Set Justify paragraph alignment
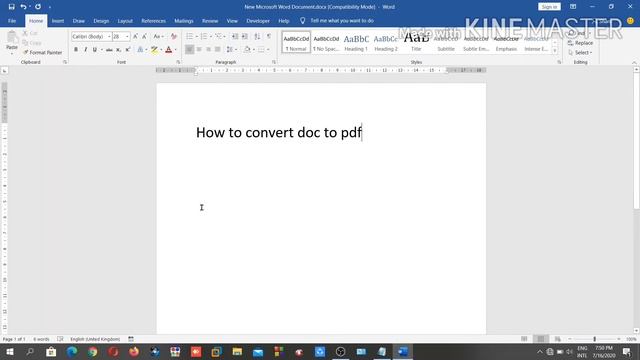This screenshot has width=640, height=360. tap(218, 50)
